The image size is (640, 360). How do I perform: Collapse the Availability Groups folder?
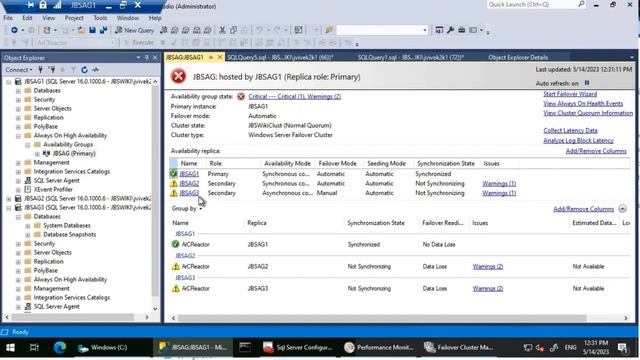tap(28, 144)
